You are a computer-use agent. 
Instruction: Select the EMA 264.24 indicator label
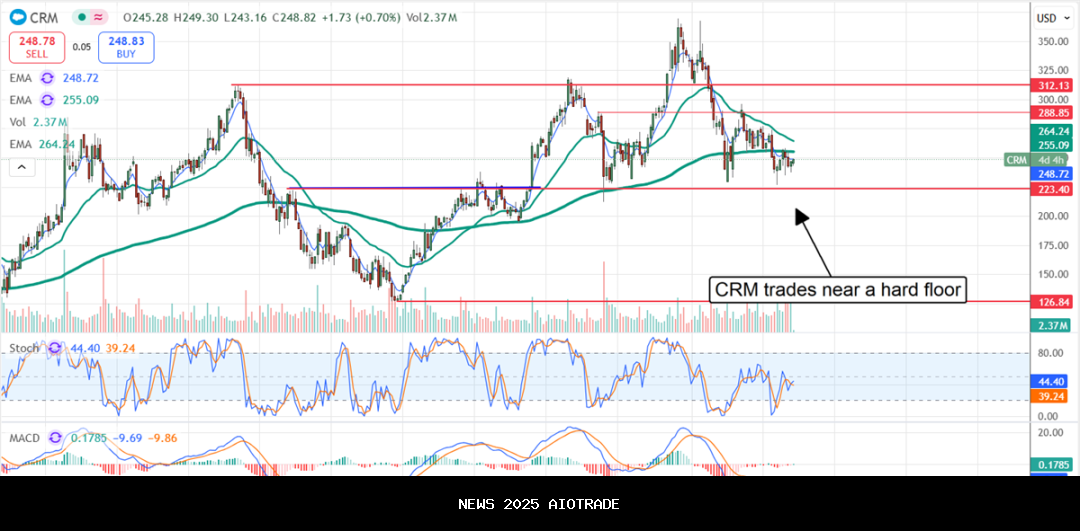click(40, 144)
